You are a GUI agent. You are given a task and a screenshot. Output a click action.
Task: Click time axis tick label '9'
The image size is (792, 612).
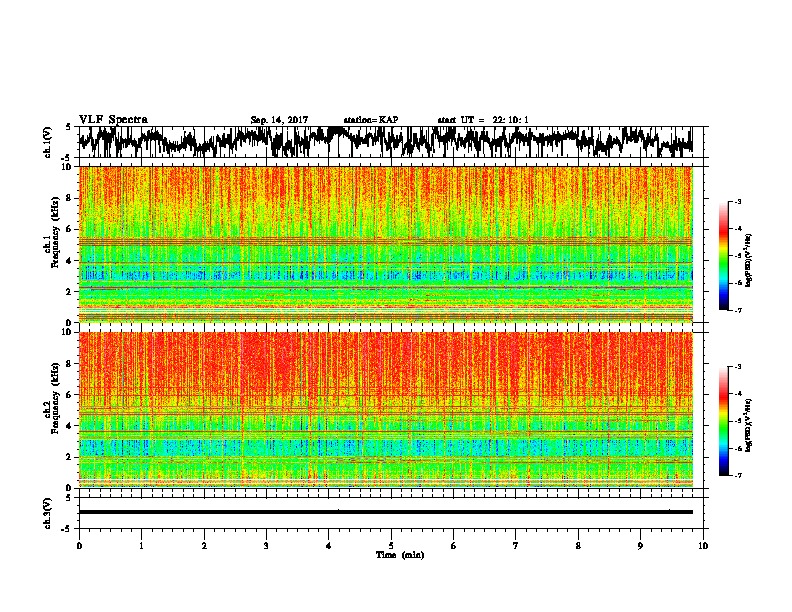coord(640,546)
